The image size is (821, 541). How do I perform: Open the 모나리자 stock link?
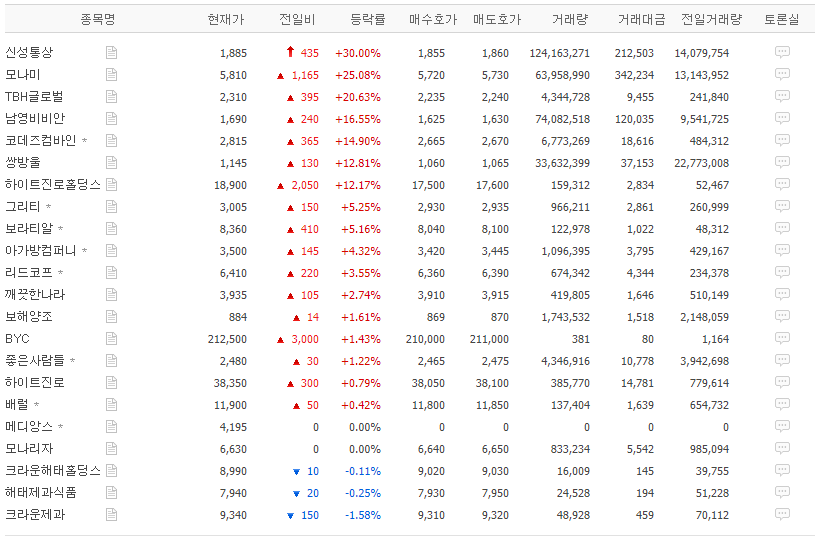[x=29, y=448]
